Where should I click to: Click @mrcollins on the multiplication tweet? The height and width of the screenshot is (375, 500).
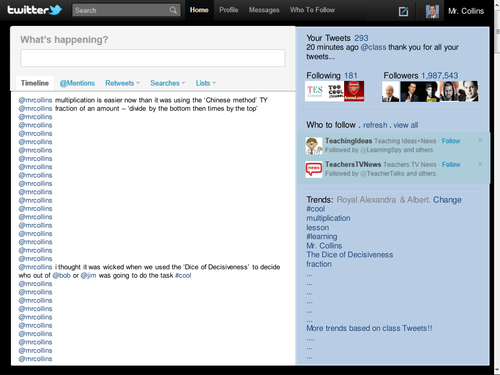[x=35, y=100]
